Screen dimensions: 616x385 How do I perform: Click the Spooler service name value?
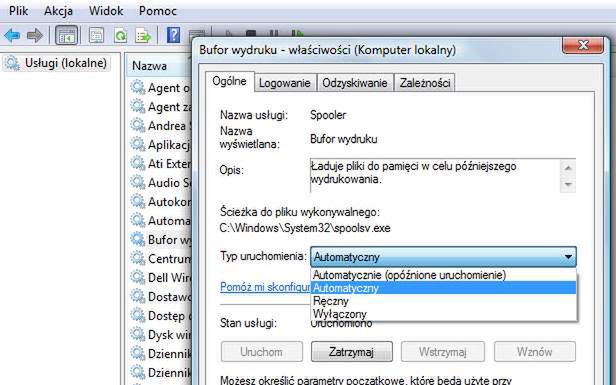(328, 115)
